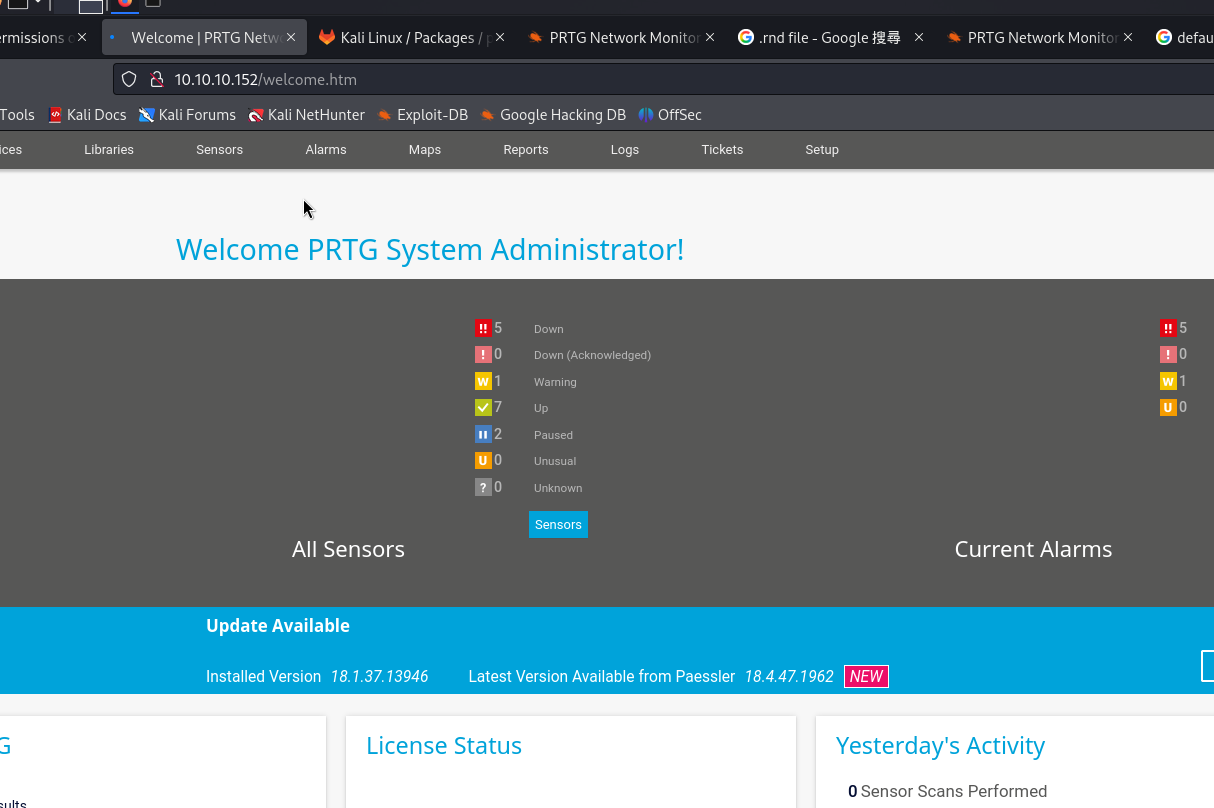Open the Setup menu
1214x808 pixels.
pos(821,150)
